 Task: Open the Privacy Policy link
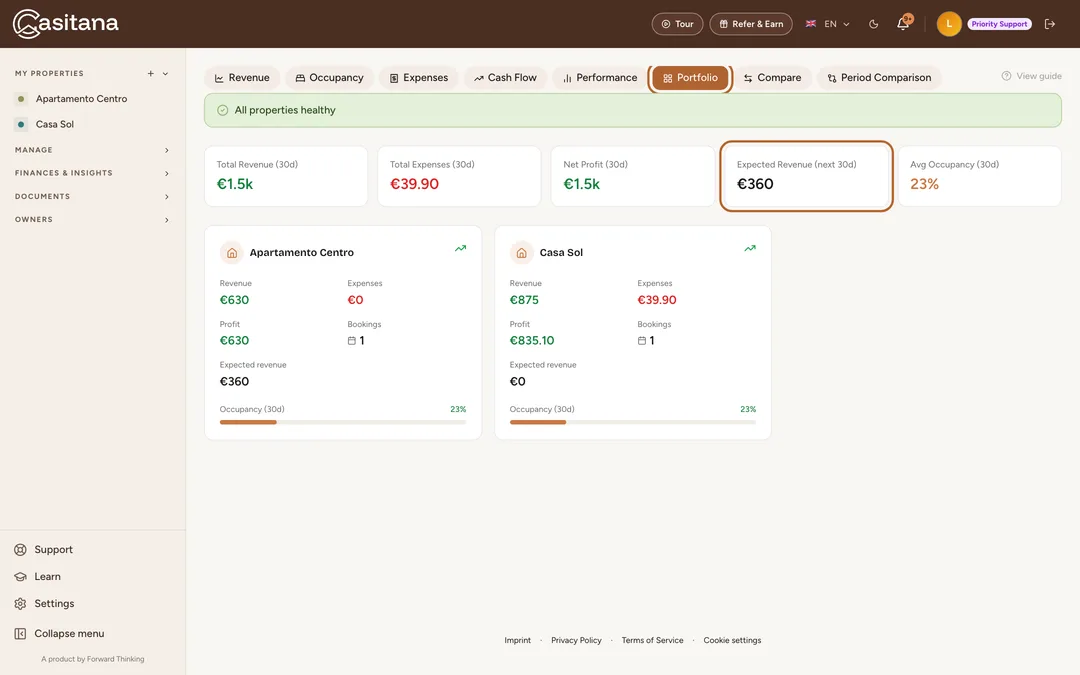click(x=576, y=641)
